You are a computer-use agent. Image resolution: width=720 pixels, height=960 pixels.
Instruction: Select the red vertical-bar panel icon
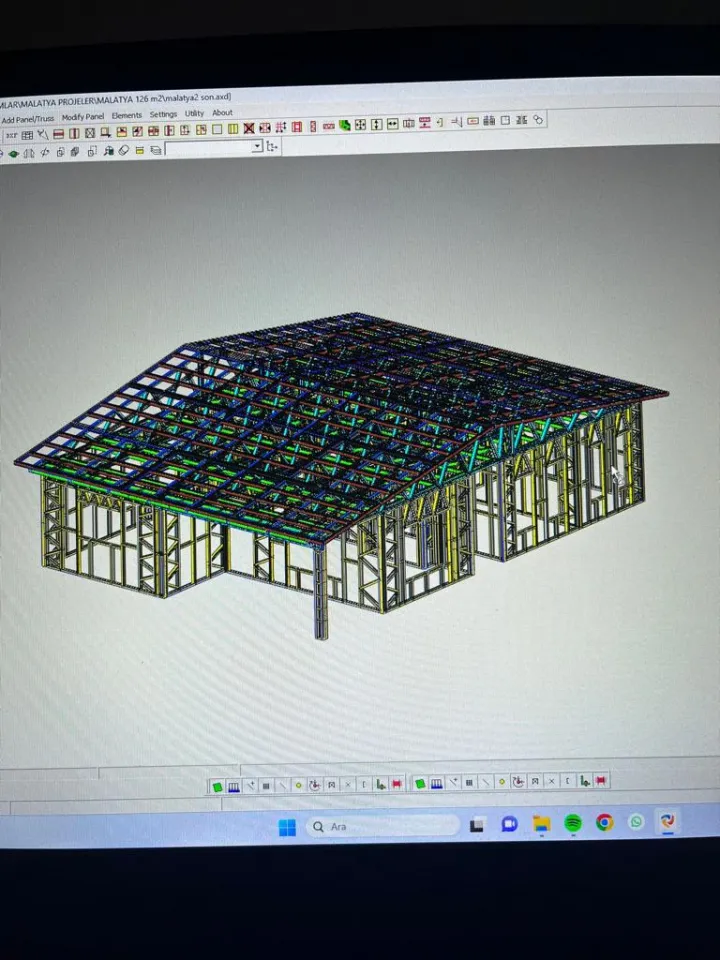[74, 133]
